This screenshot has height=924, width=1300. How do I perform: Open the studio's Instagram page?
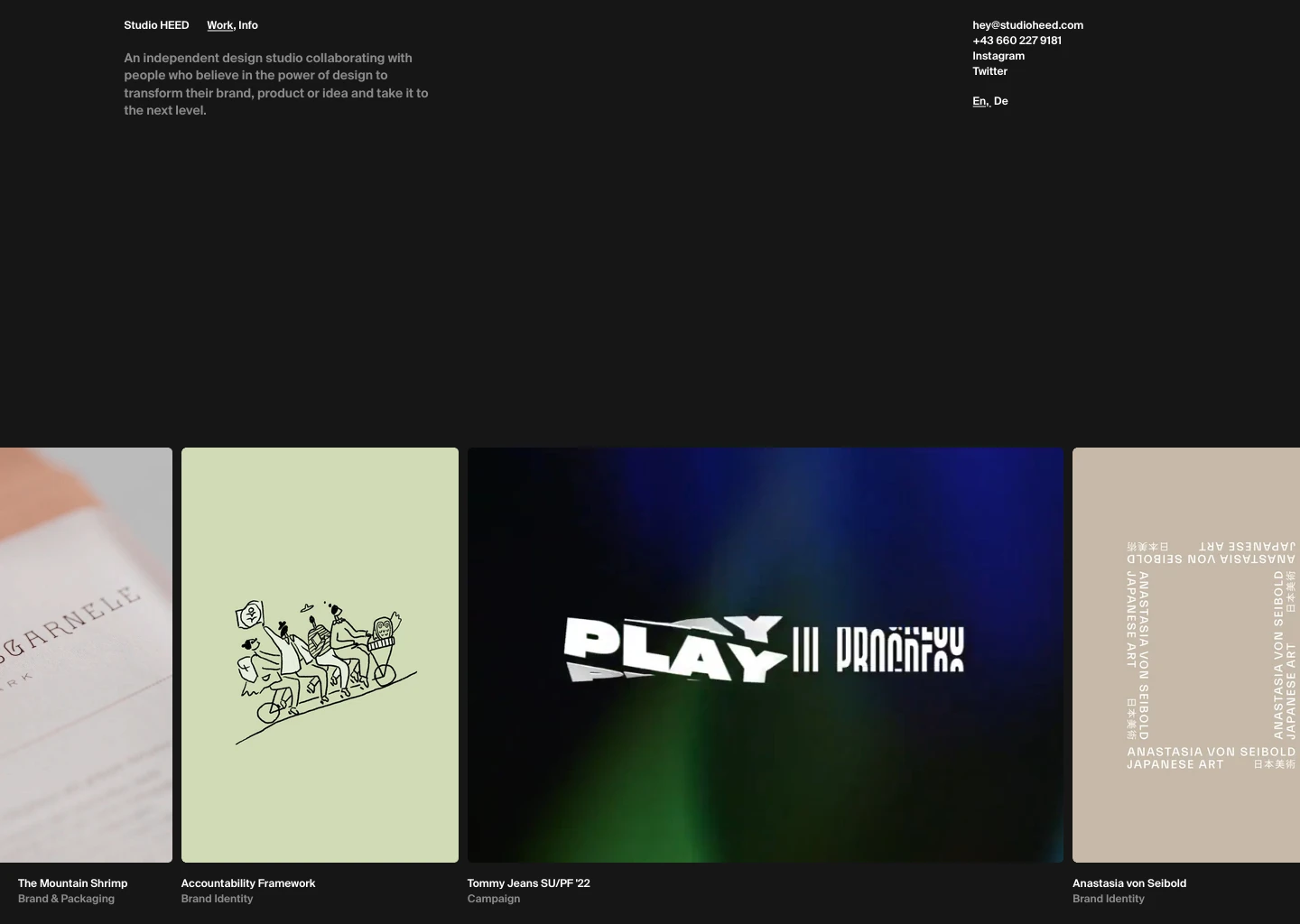[998, 56]
